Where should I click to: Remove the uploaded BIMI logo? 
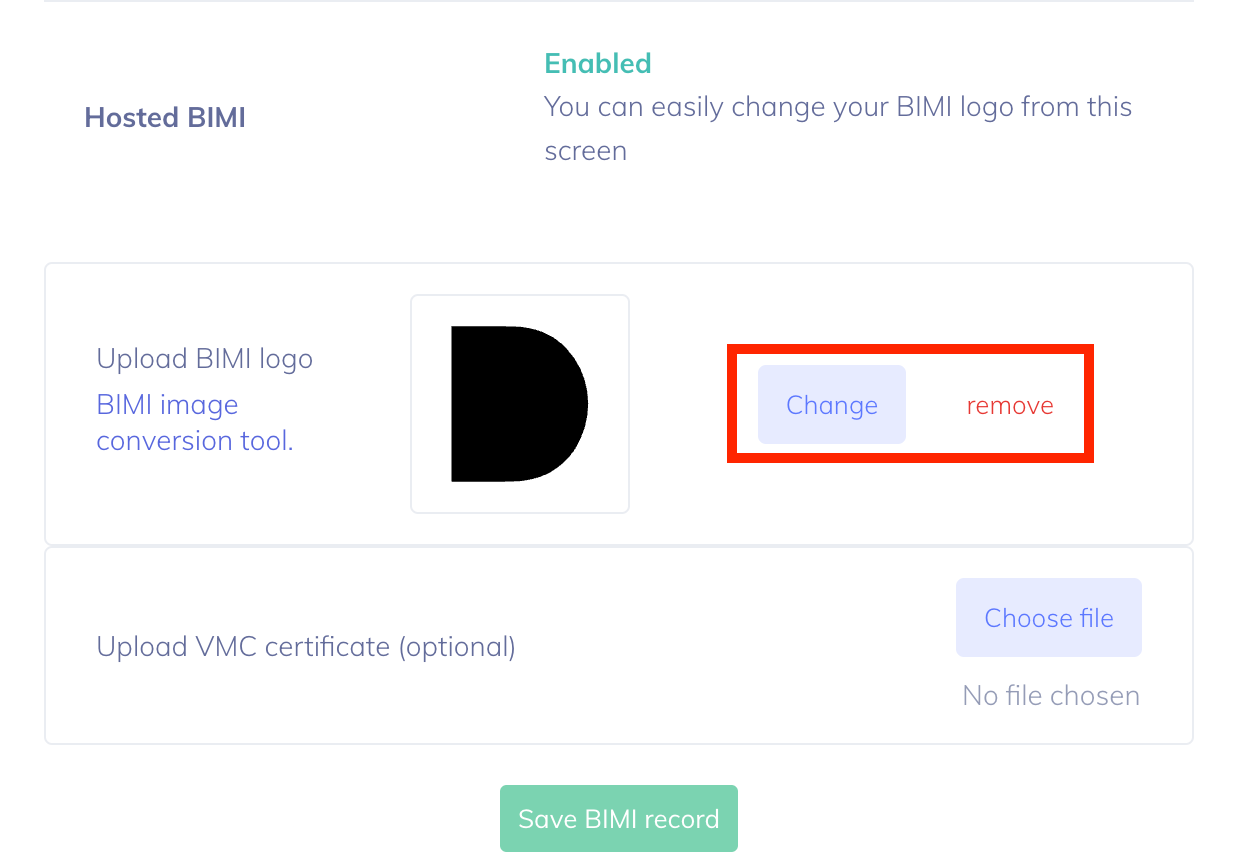1010,405
